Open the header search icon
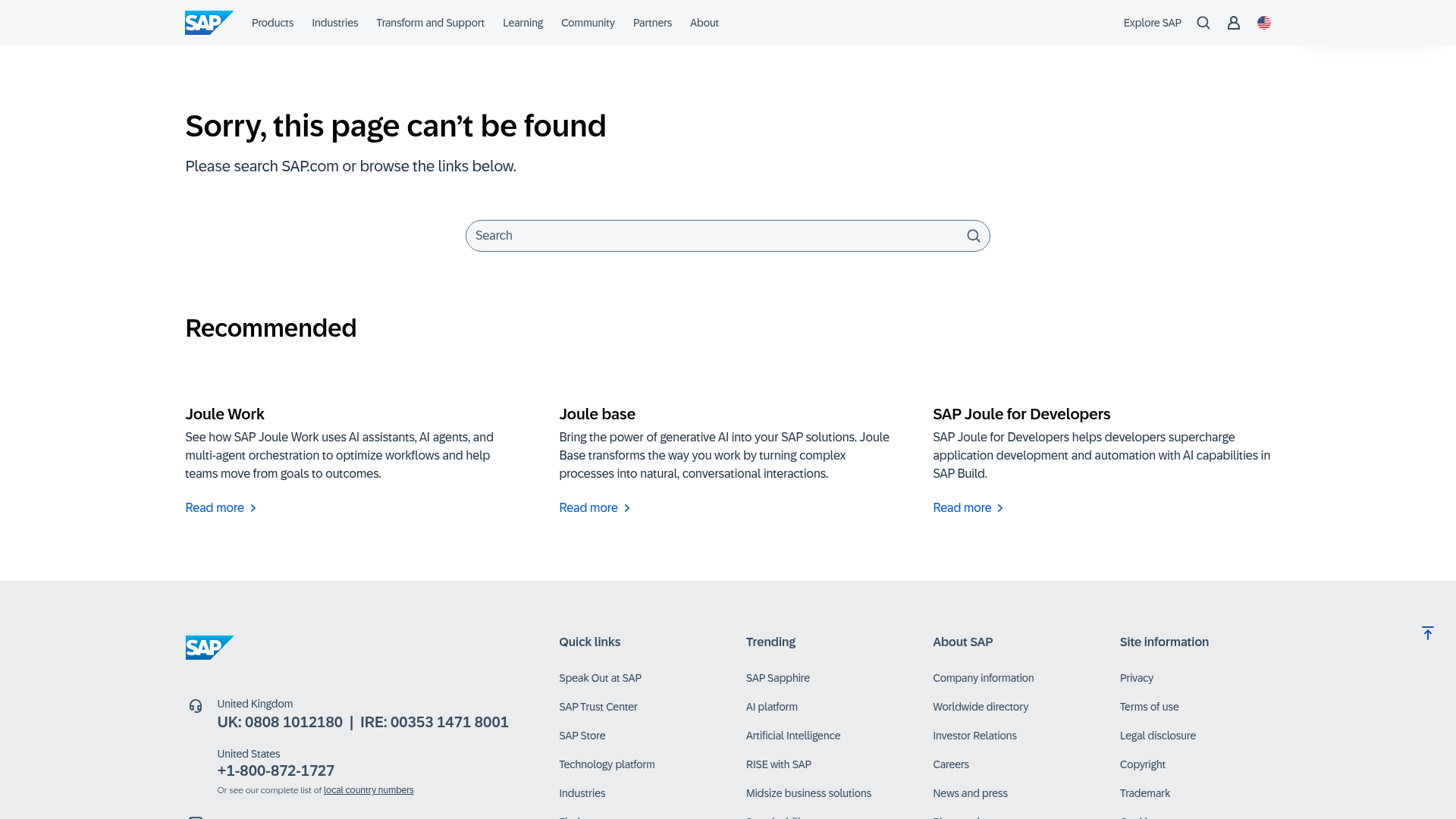This screenshot has height=819, width=1456. point(1203,23)
